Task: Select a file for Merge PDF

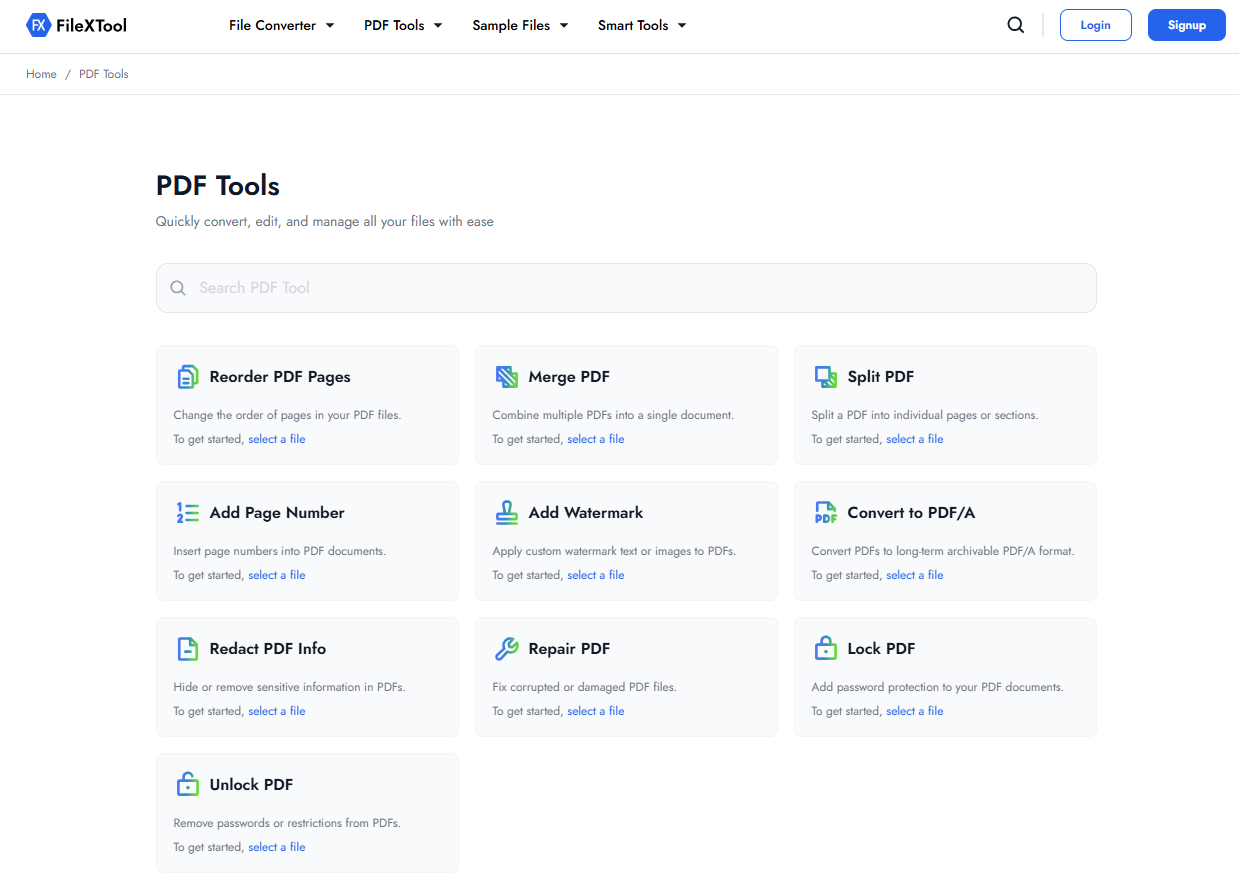Action: [595, 438]
